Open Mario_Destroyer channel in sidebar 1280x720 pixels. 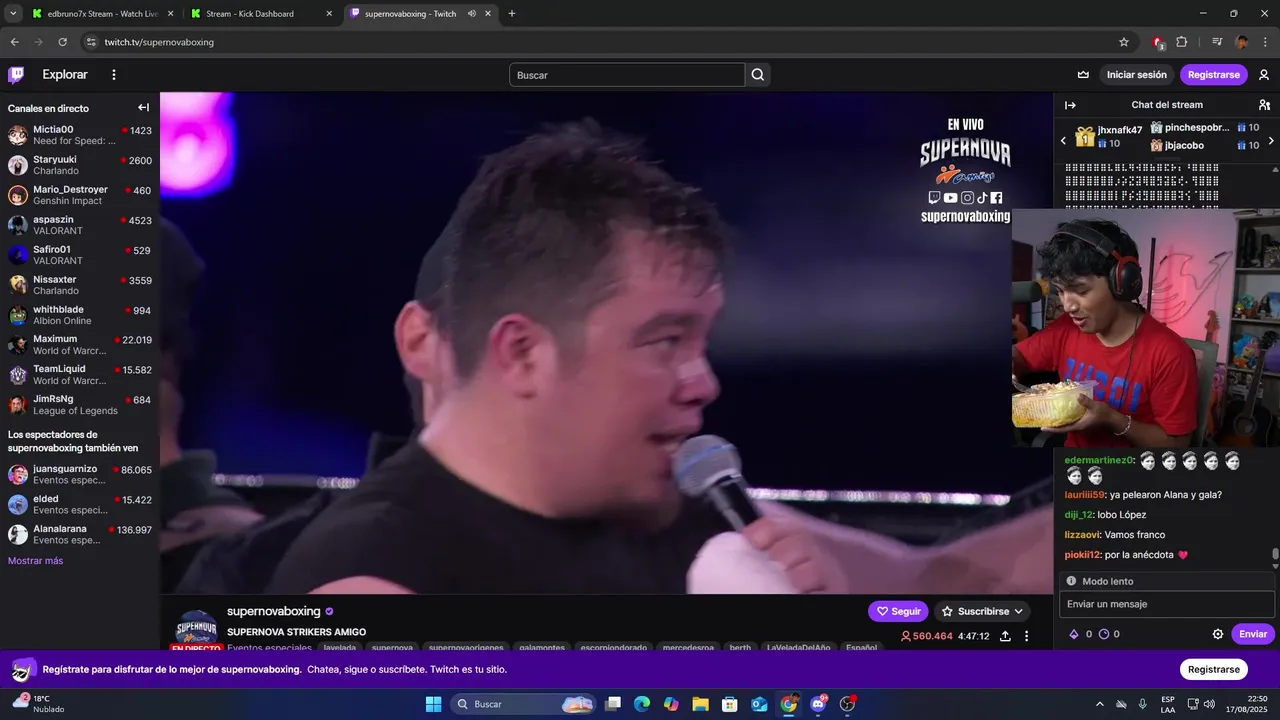coord(80,195)
